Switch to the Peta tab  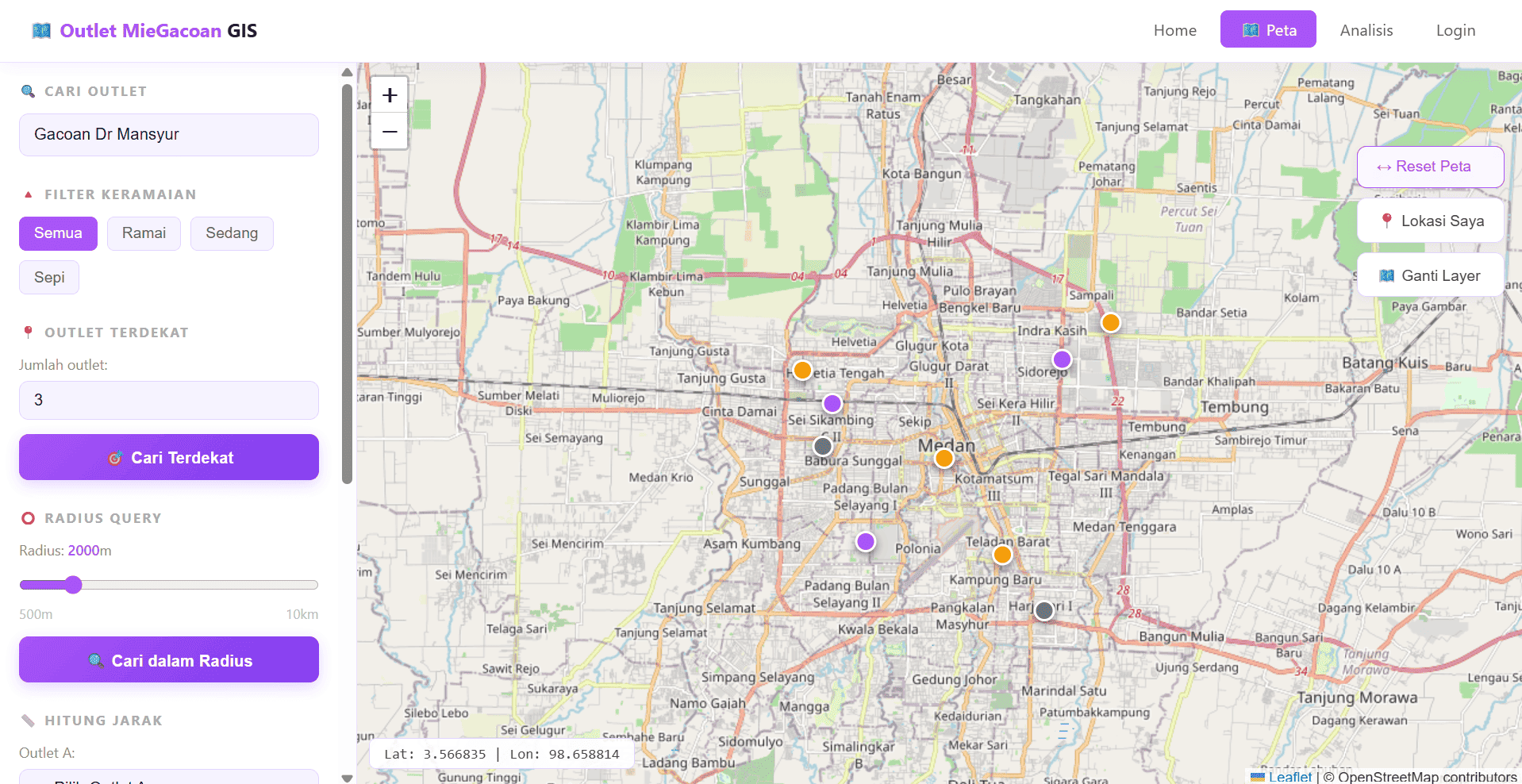click(x=1268, y=29)
